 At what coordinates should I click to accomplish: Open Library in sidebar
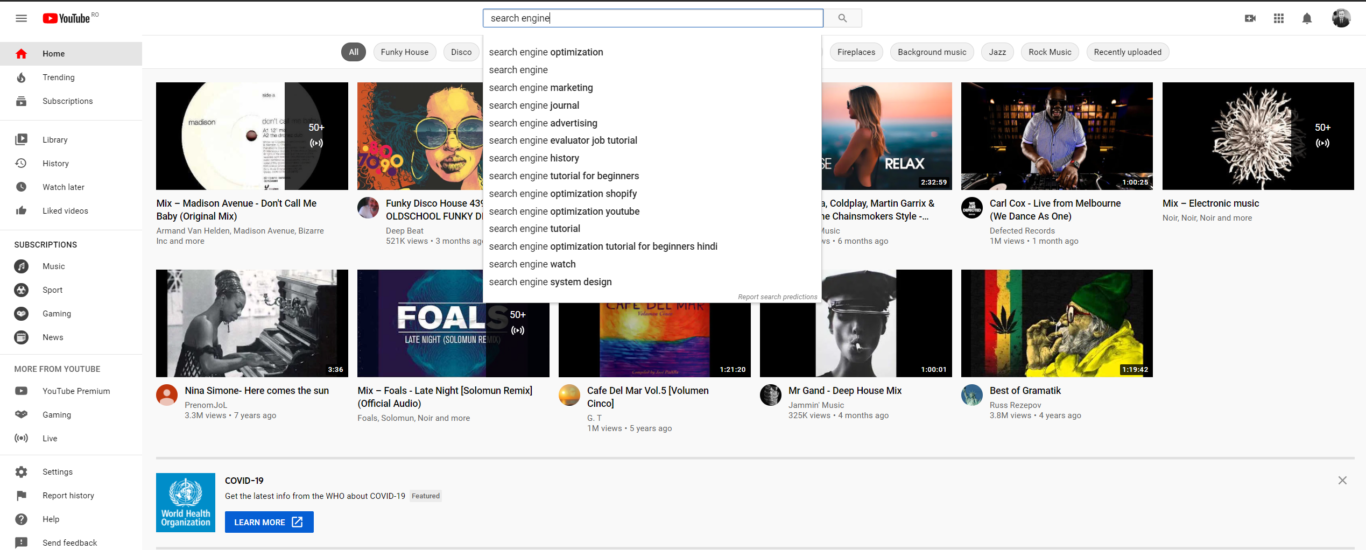pos(71,140)
